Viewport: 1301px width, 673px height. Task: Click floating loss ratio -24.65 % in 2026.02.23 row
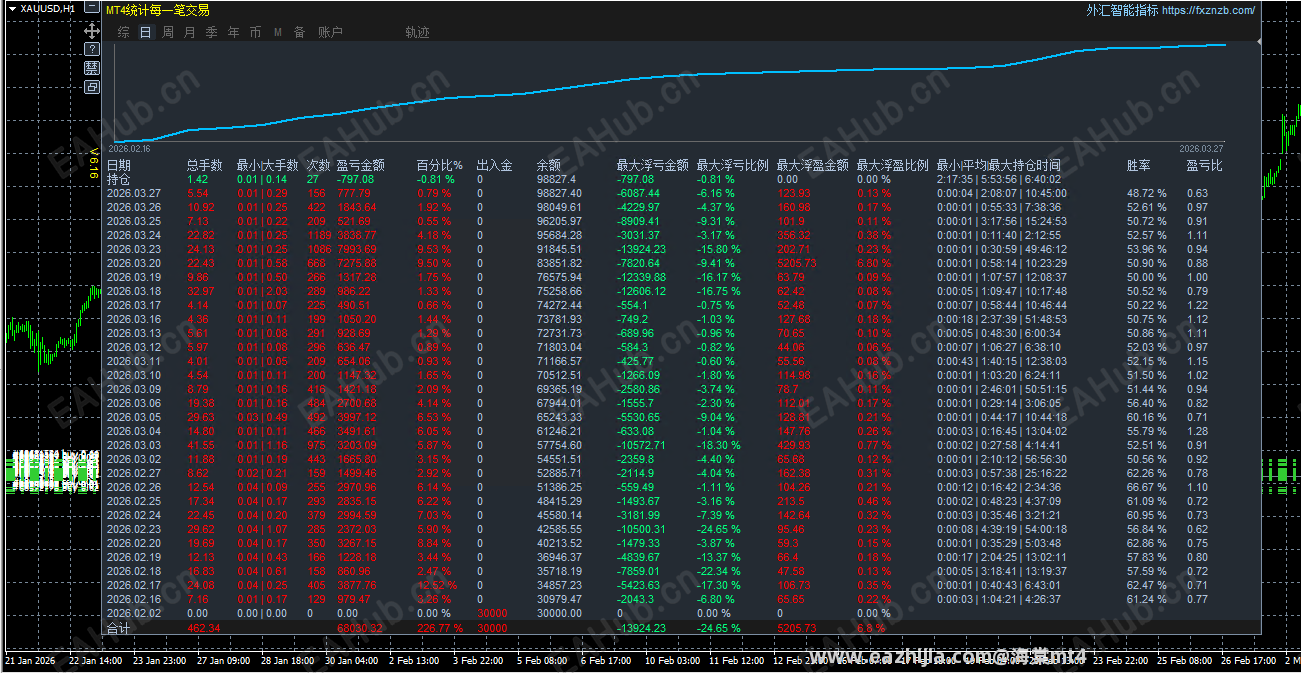click(x=719, y=529)
